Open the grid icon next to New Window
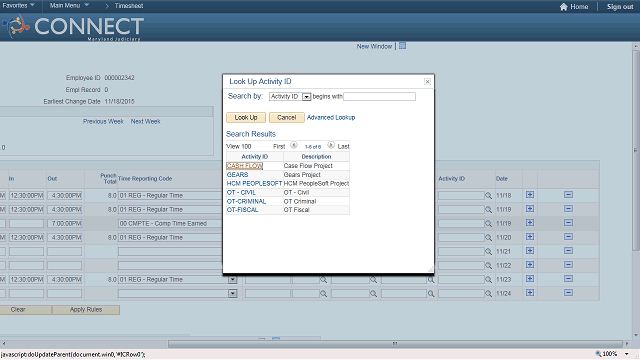The height and width of the screenshot is (360, 640). click(402, 46)
